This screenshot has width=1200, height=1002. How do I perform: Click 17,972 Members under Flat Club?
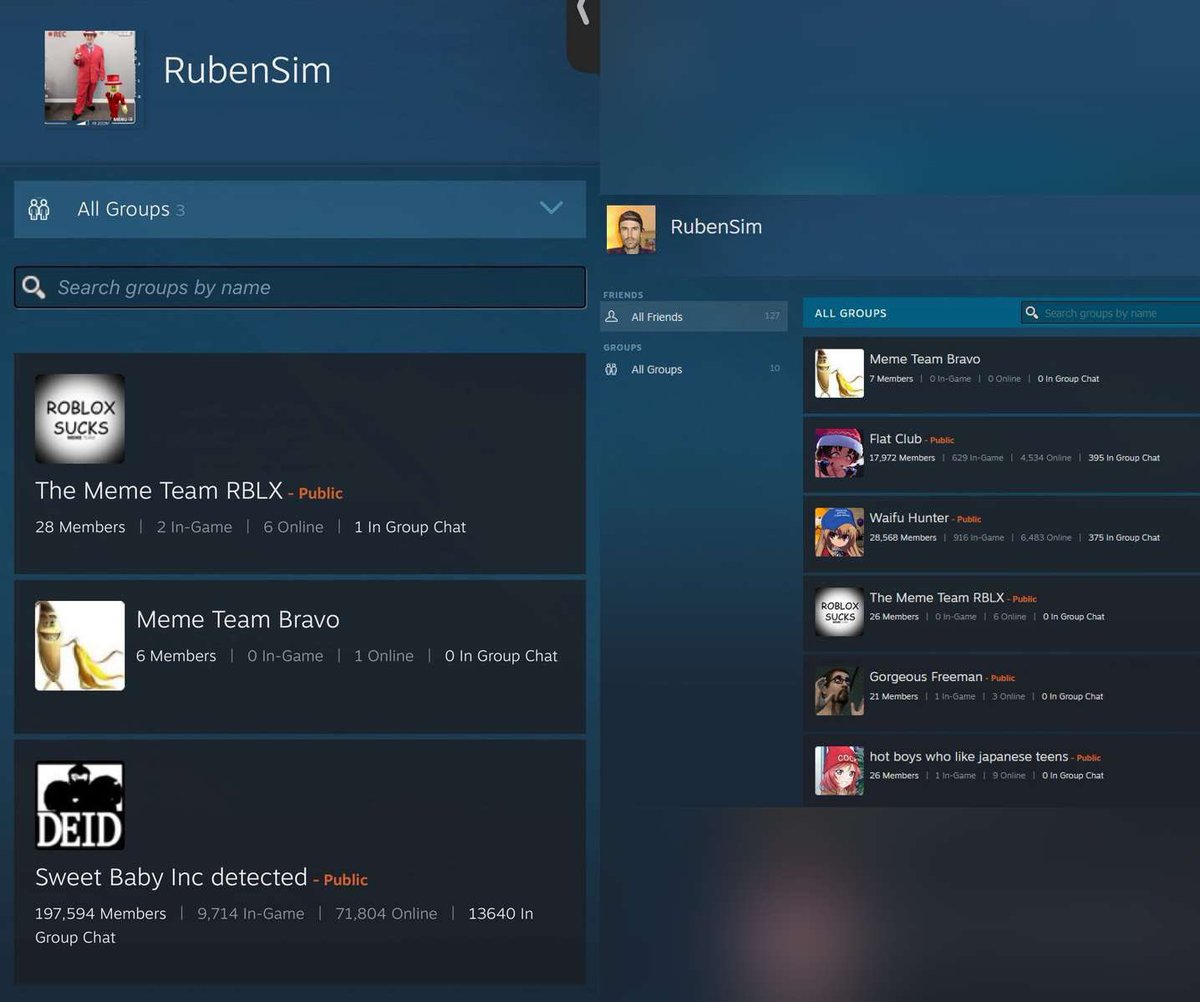click(902, 458)
